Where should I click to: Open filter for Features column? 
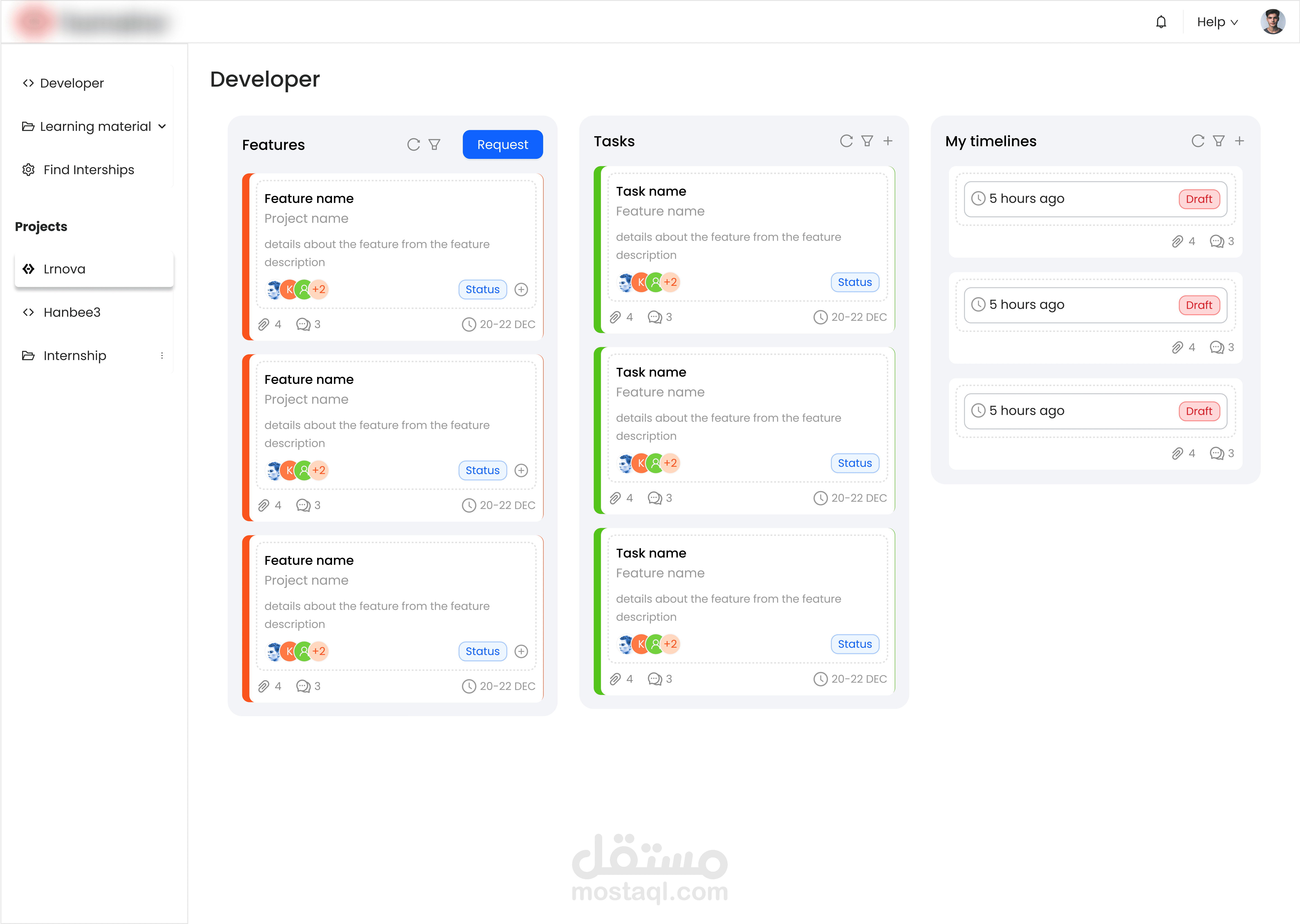pos(434,145)
